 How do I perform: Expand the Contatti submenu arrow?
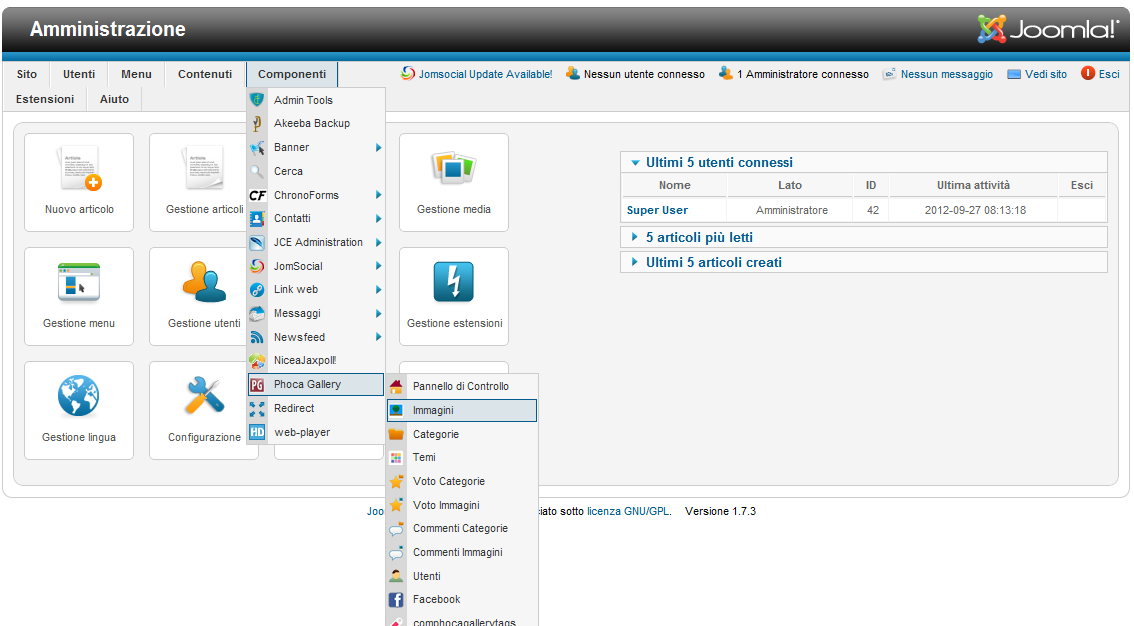click(378, 218)
